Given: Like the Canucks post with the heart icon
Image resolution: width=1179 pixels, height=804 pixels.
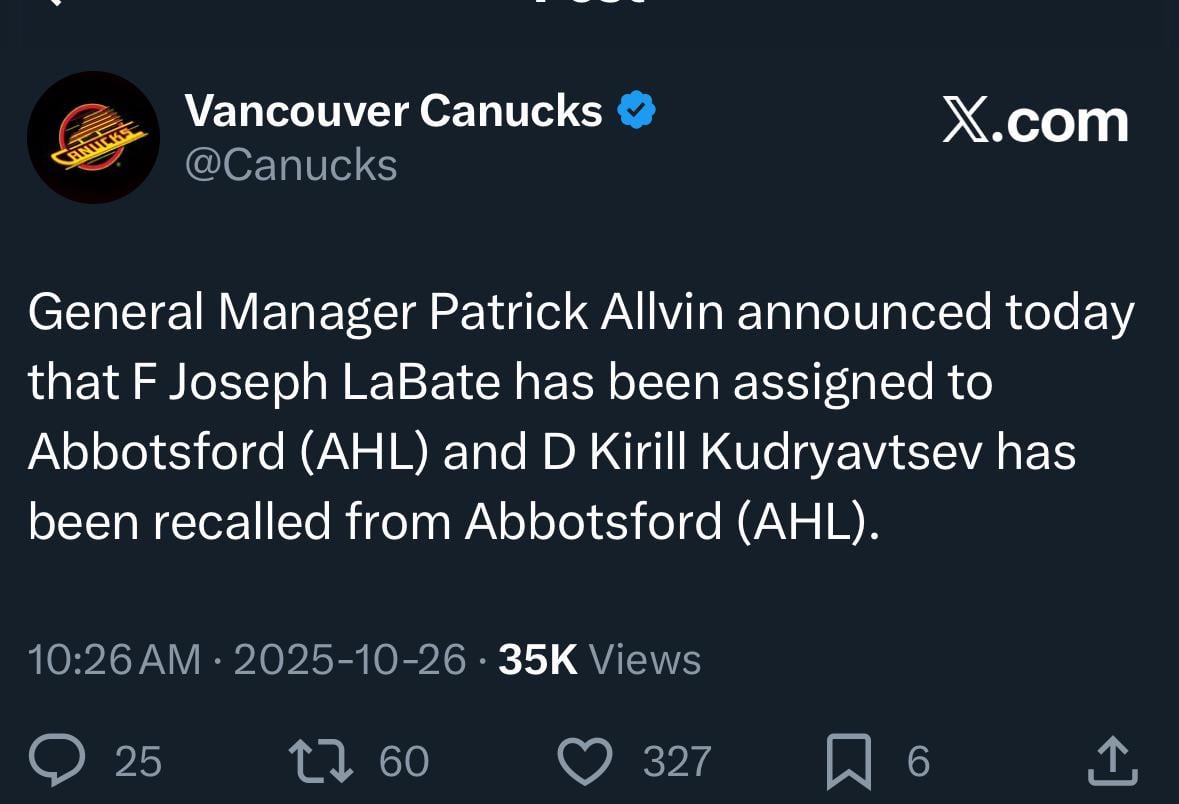Looking at the screenshot, I should 585,760.
